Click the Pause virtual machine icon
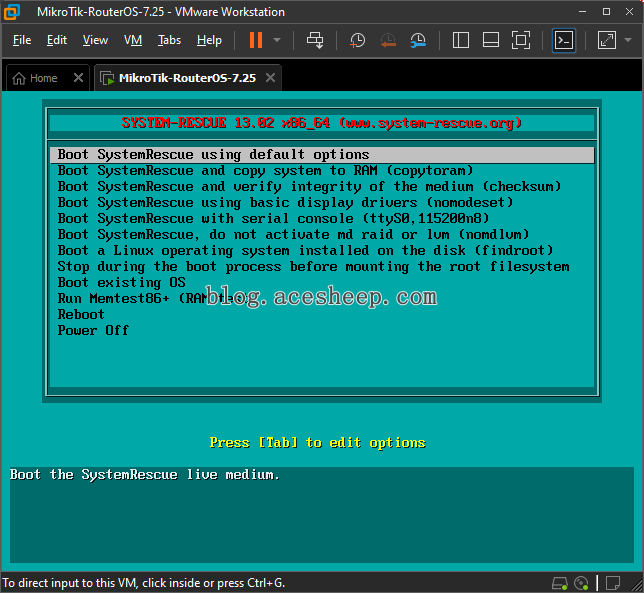Viewport: 644px width, 593px height. pyautogui.click(x=256, y=40)
